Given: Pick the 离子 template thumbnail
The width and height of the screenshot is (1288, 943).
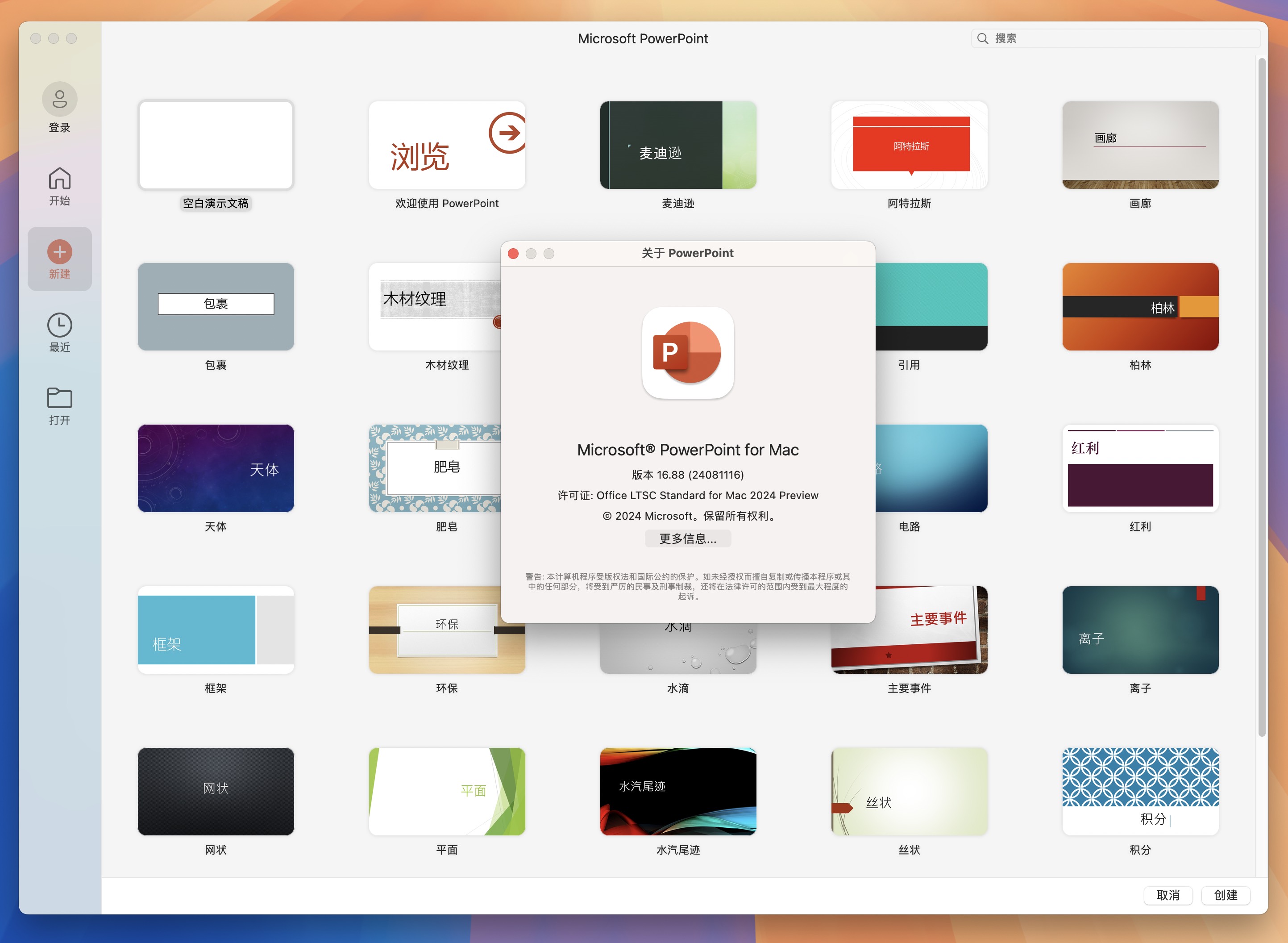Looking at the screenshot, I should pos(1140,630).
